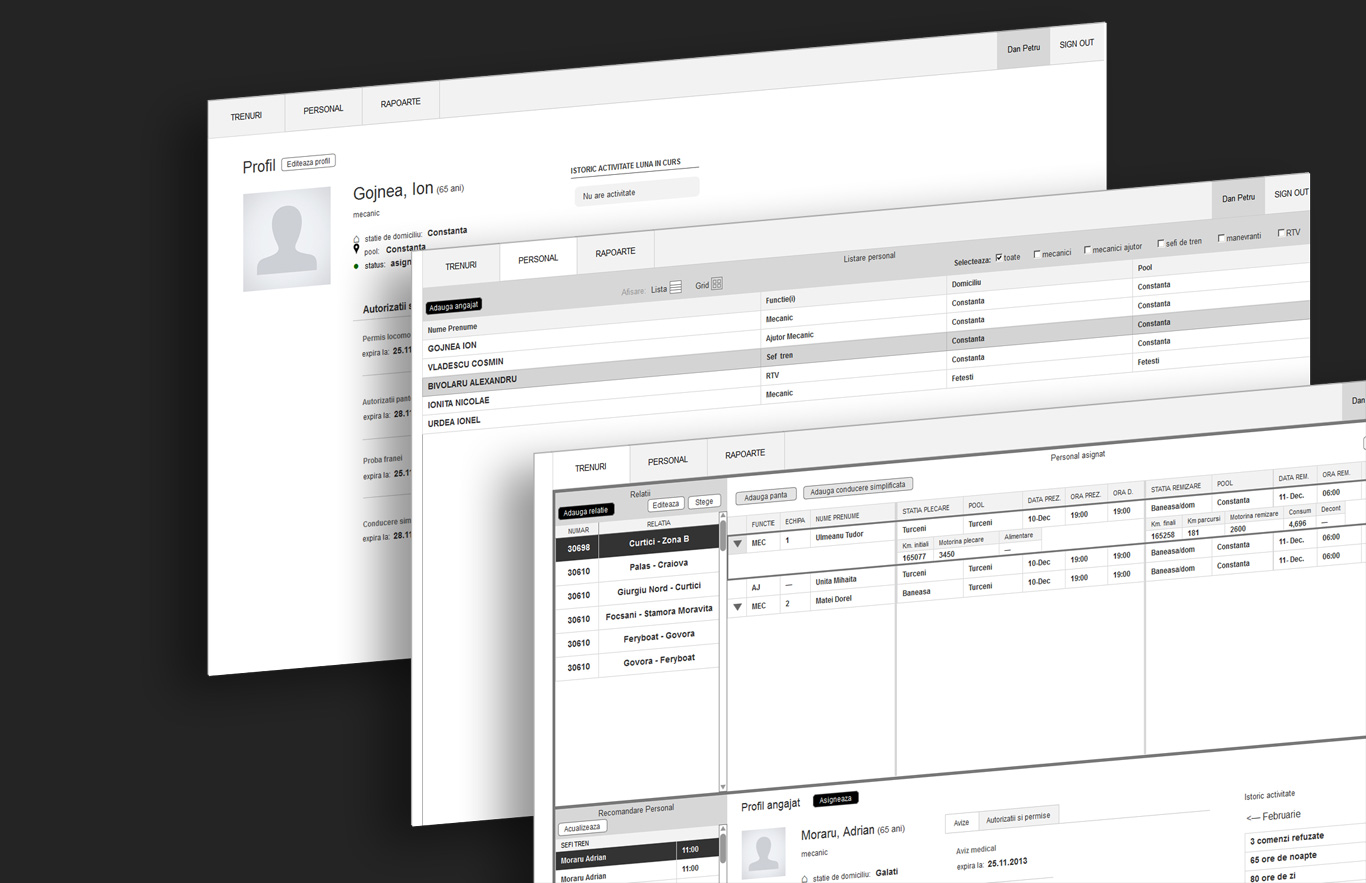Screen dimensions: 1366x883
Task: Click the profile avatar of Gojnea, Ion
Action: [x=287, y=239]
